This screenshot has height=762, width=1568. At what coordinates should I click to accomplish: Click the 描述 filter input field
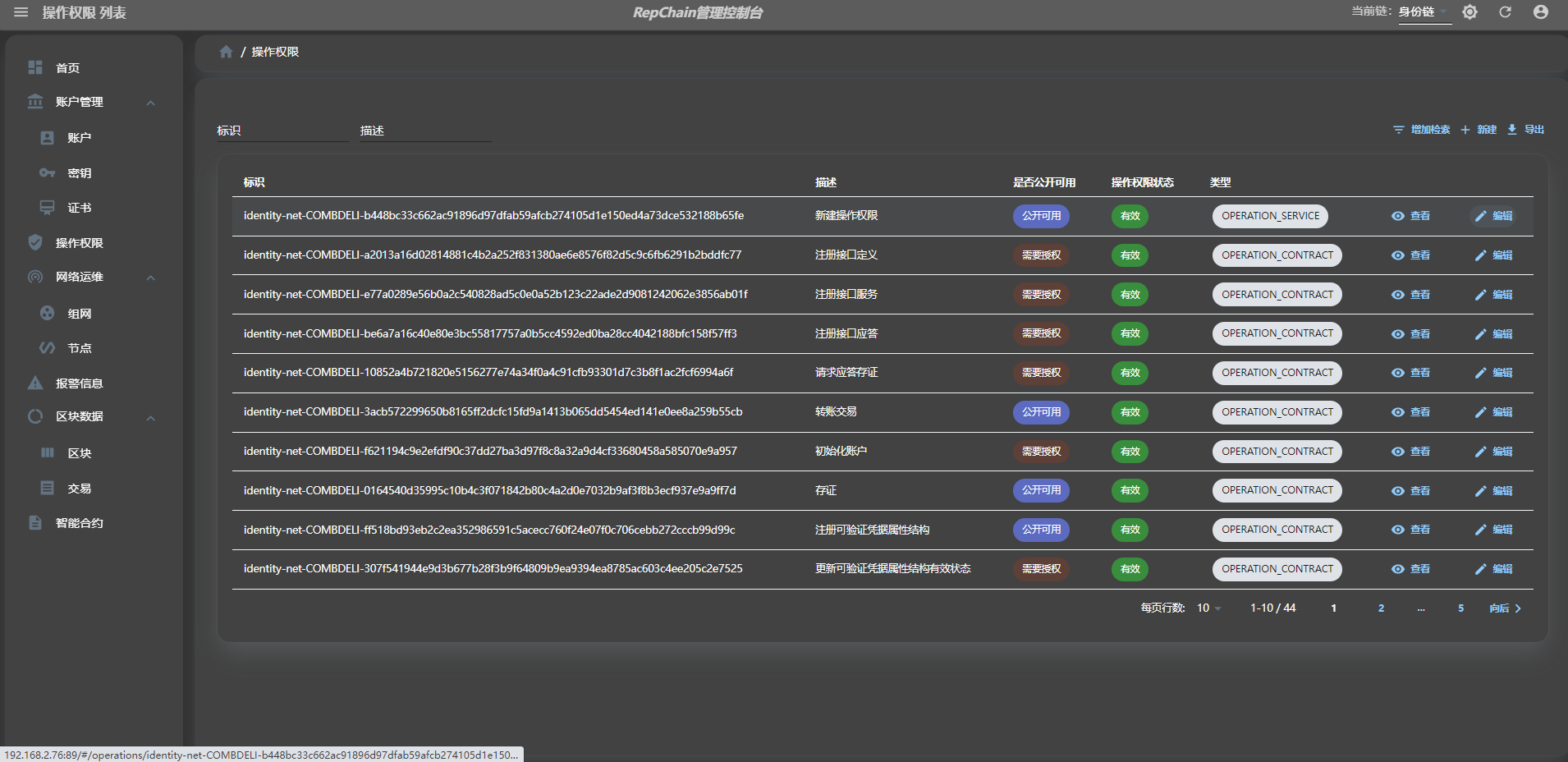pyautogui.click(x=425, y=131)
